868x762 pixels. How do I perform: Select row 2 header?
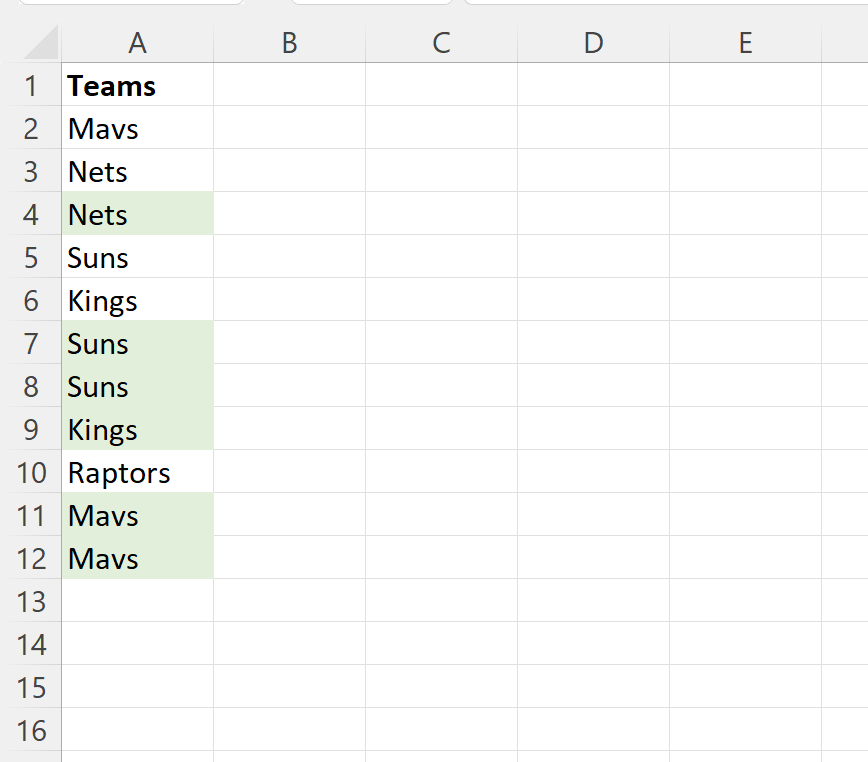(x=30, y=127)
